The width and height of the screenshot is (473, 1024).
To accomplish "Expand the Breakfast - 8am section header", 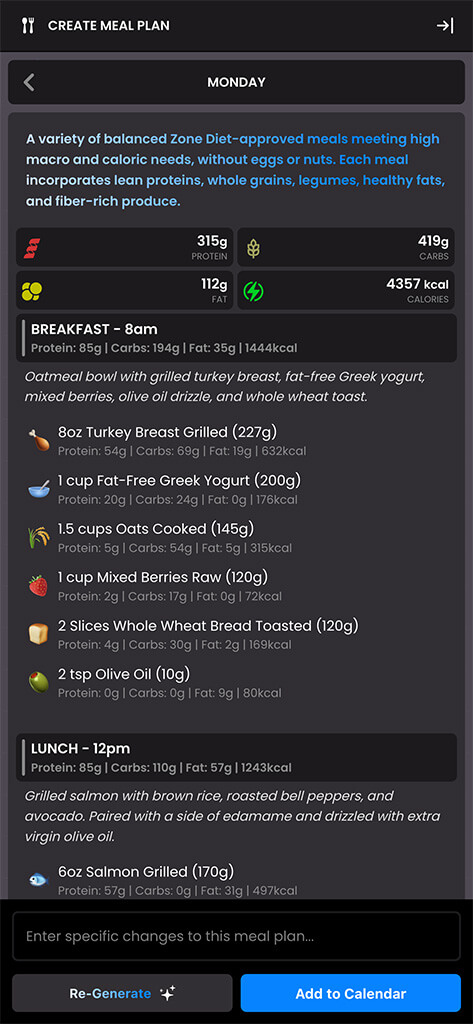I will [x=236, y=338].
